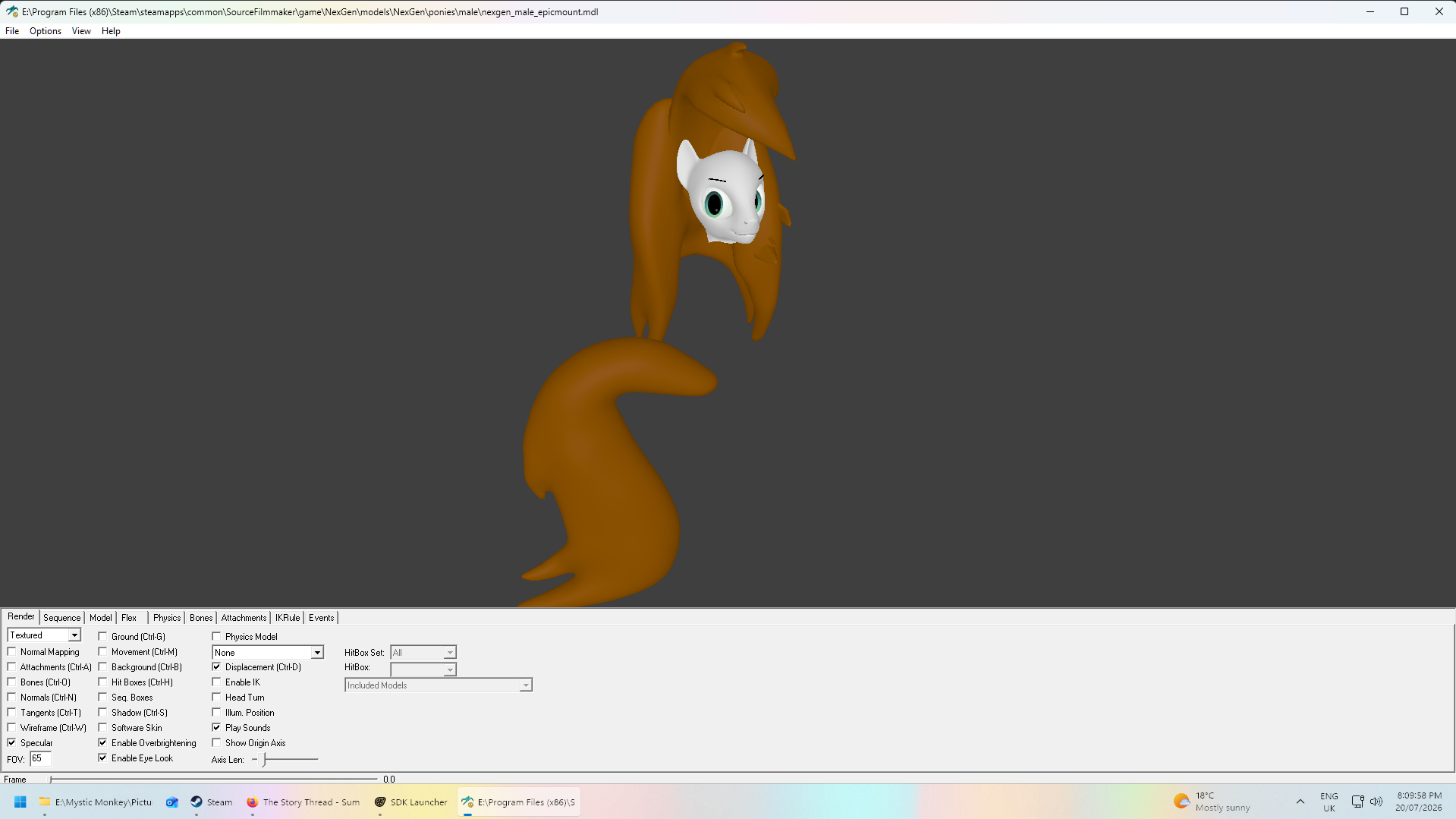Open the clock and date flyout

click(x=1419, y=802)
